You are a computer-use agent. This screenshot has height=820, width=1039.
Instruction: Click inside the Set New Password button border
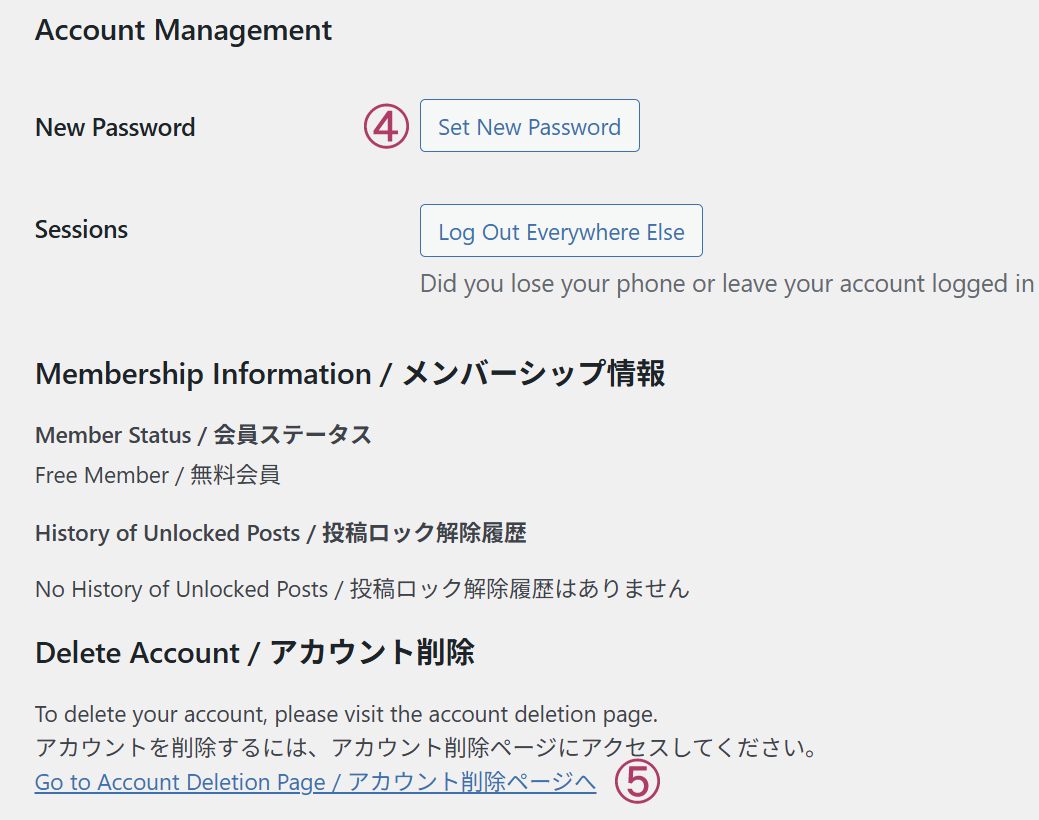point(529,125)
